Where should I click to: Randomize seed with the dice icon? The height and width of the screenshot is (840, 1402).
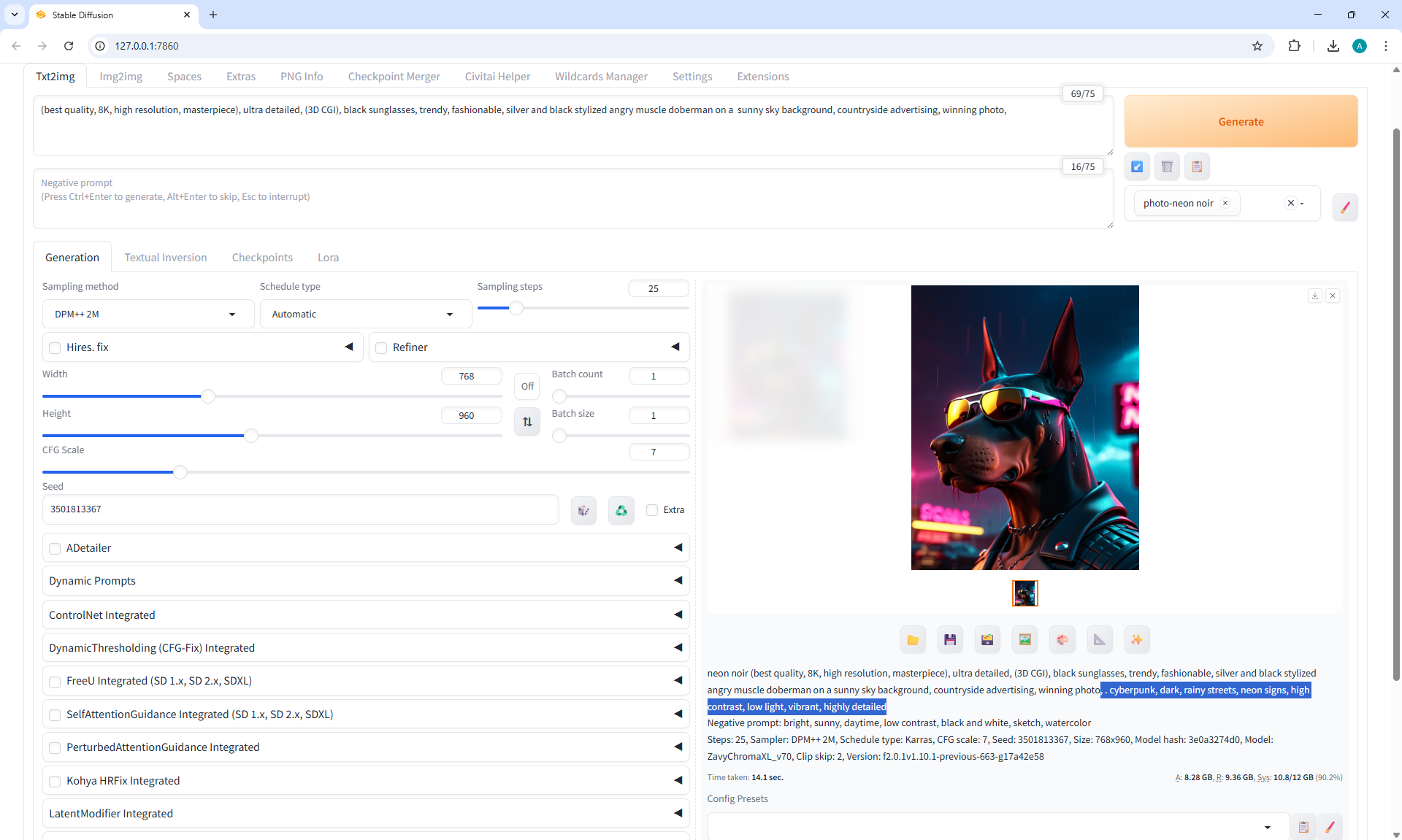pos(583,510)
